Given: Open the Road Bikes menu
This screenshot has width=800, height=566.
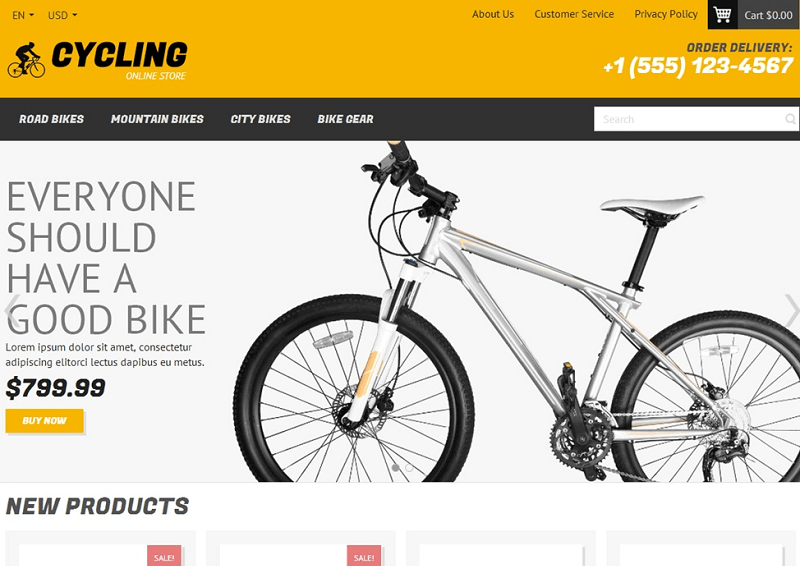Looking at the screenshot, I should click(x=52, y=119).
